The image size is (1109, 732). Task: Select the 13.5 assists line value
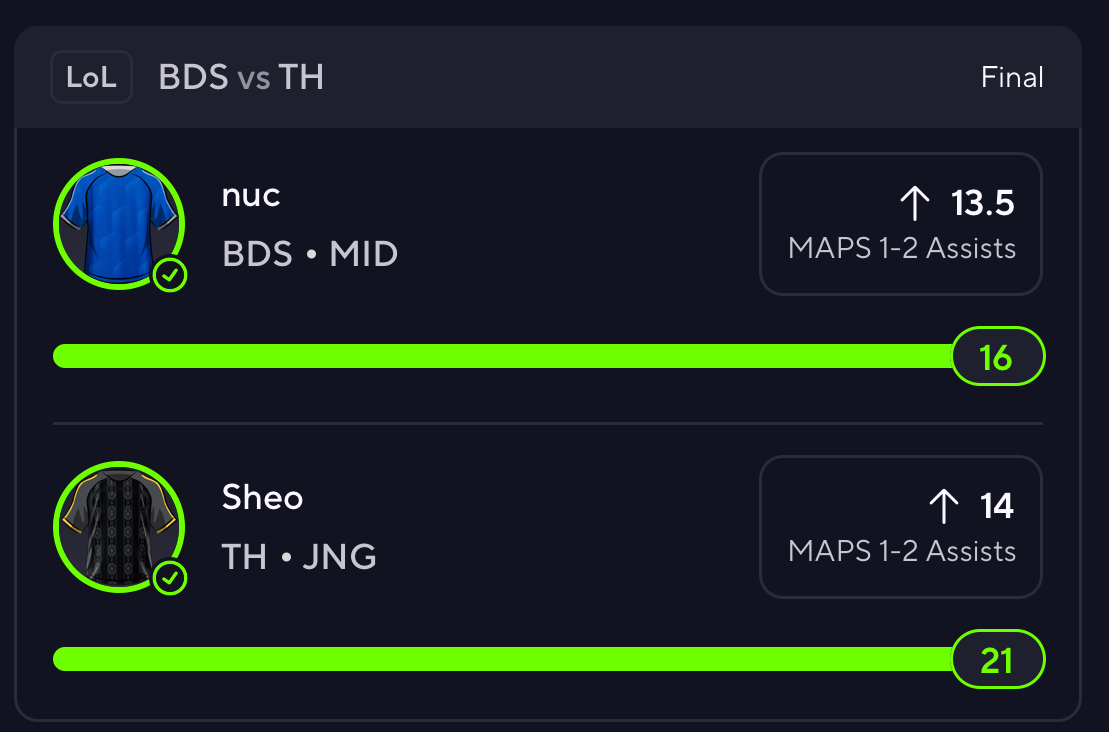point(982,203)
